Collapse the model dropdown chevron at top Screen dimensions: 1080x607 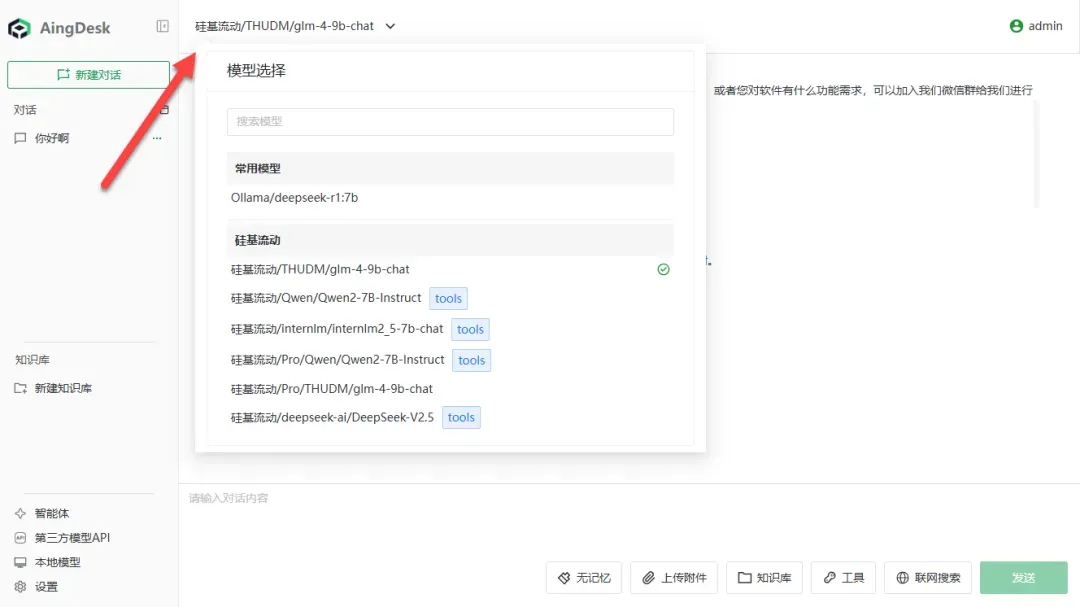point(390,26)
